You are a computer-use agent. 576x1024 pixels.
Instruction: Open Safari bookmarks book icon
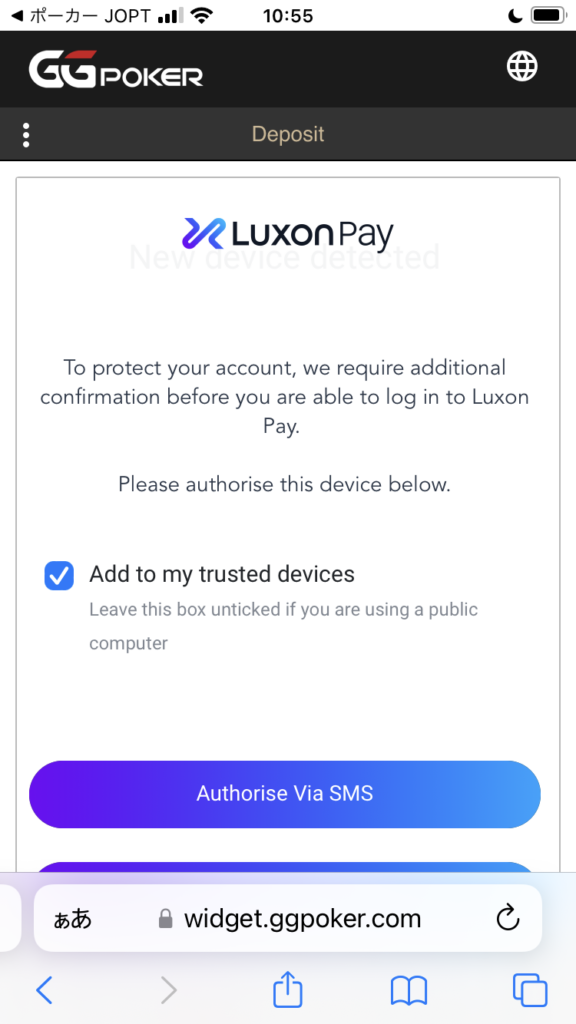[x=409, y=991]
